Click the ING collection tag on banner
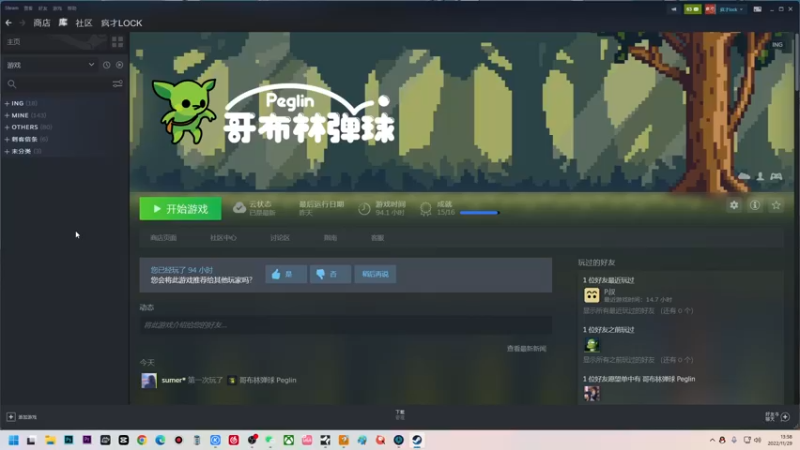800x450 pixels. pyautogui.click(x=777, y=45)
